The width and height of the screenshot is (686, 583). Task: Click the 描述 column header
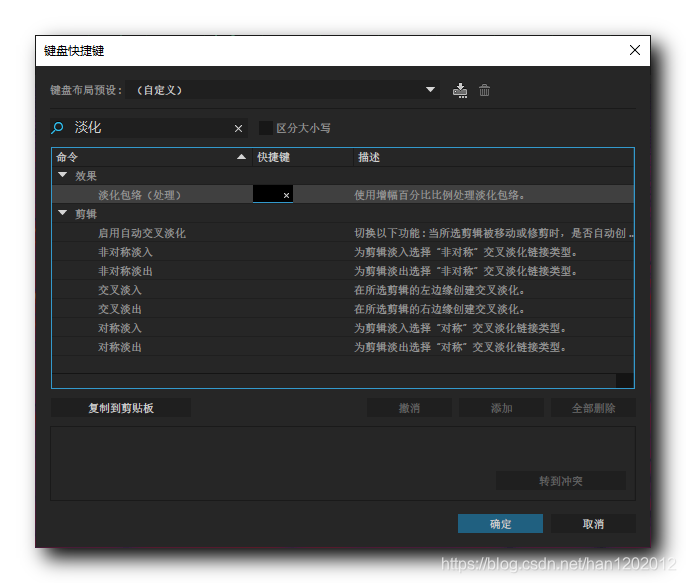493,157
